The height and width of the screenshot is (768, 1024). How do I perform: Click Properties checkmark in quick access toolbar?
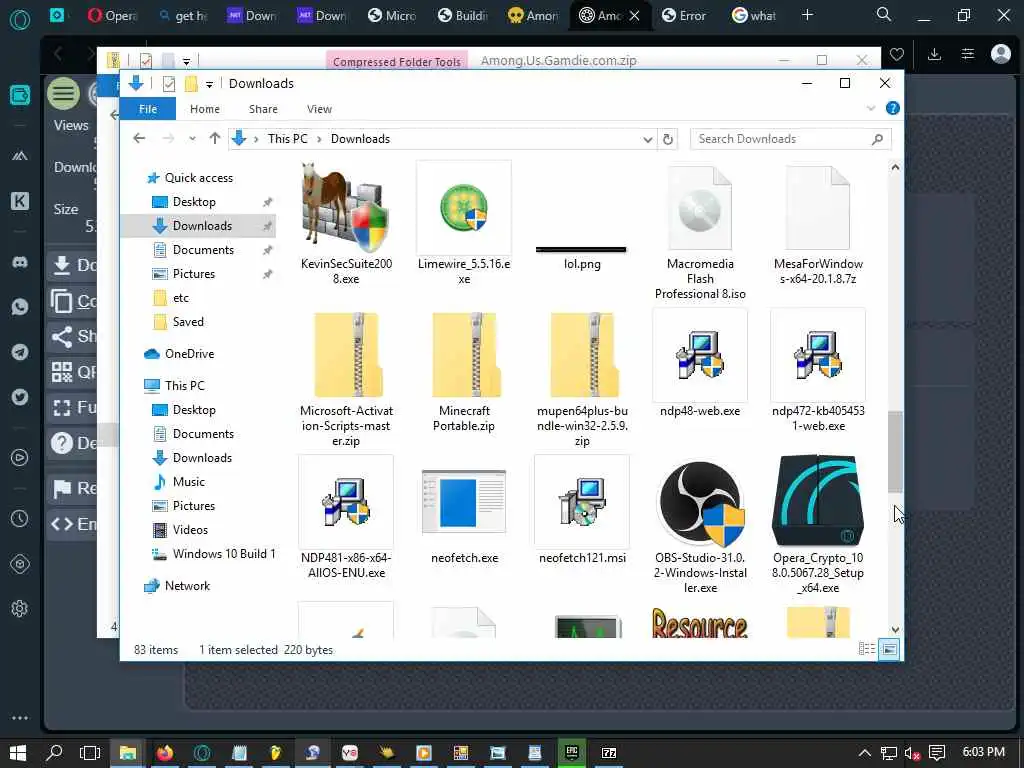(x=168, y=84)
